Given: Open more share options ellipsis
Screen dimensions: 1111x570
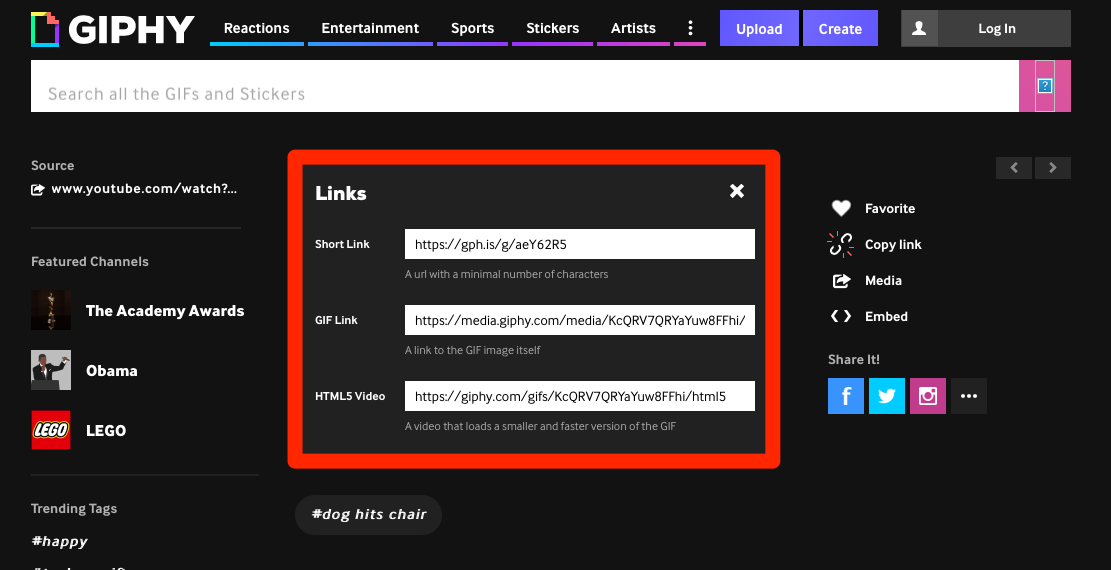Looking at the screenshot, I should pos(969,396).
